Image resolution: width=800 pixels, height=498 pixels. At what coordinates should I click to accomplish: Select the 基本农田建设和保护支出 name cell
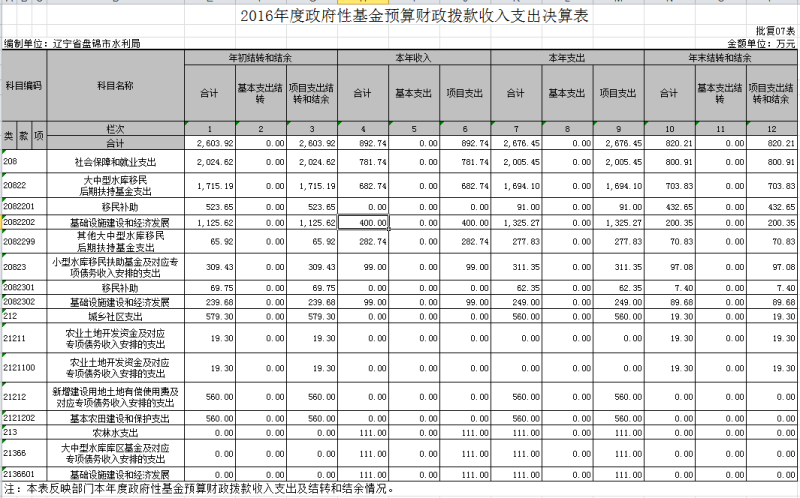115,418
